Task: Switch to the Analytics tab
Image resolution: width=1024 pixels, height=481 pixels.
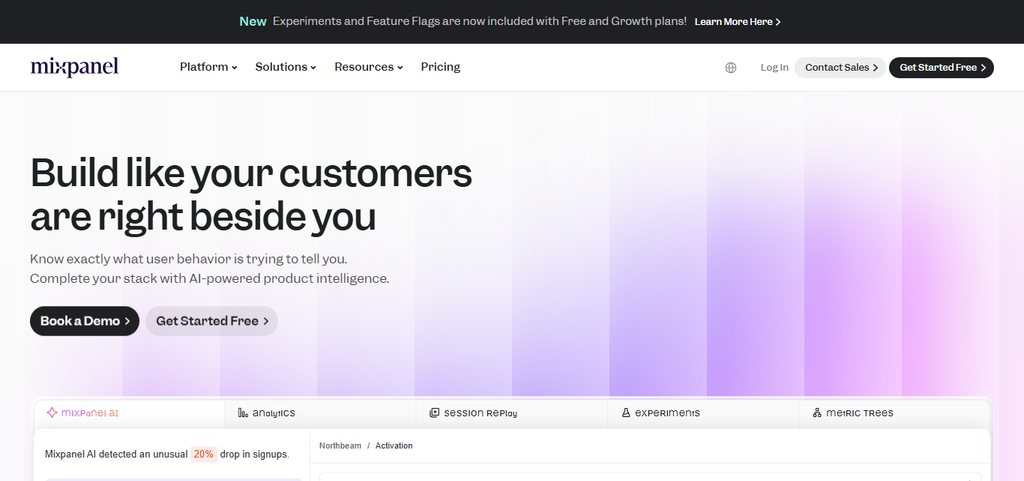Action: 321,413
